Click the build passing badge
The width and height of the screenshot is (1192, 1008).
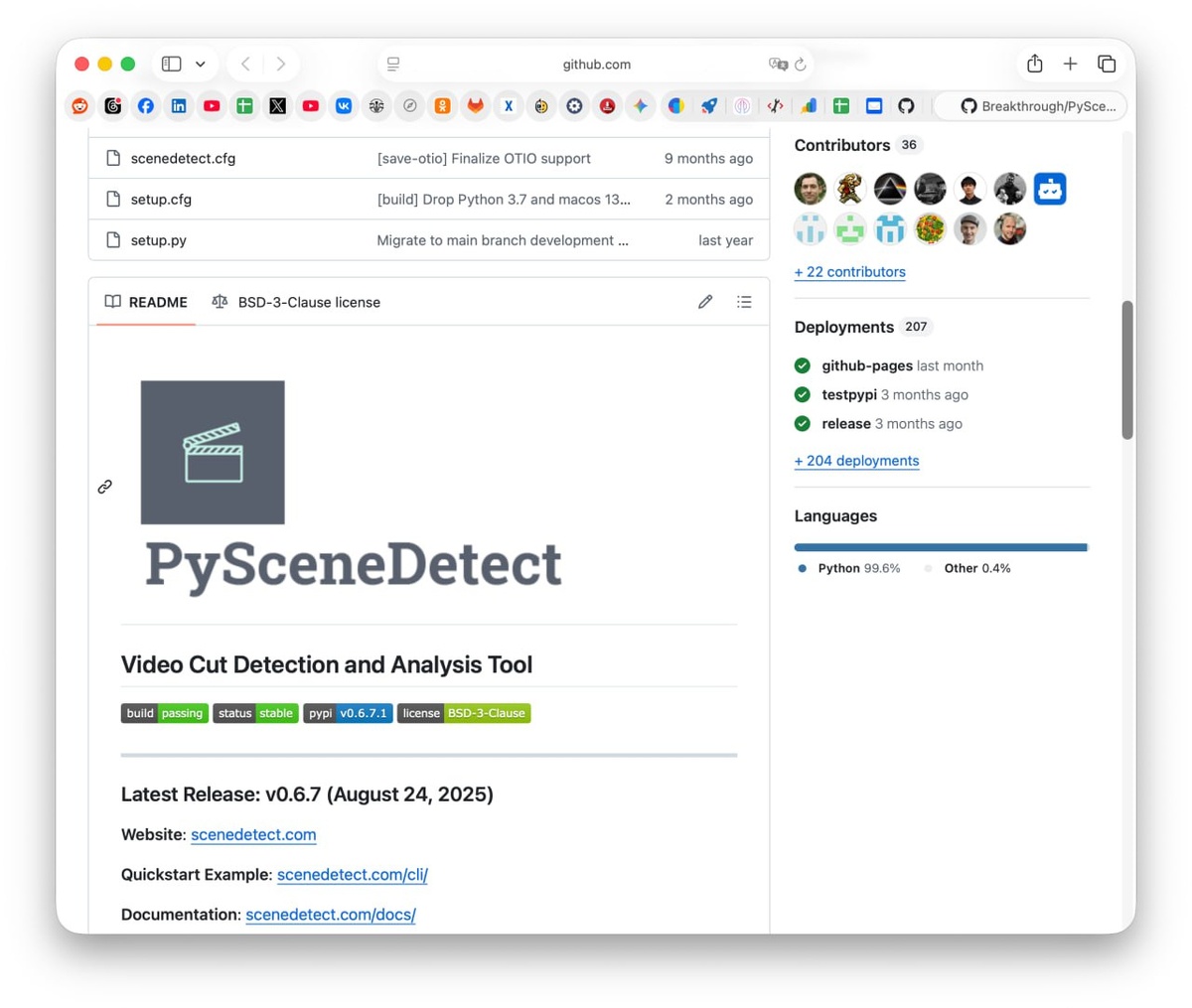165,713
